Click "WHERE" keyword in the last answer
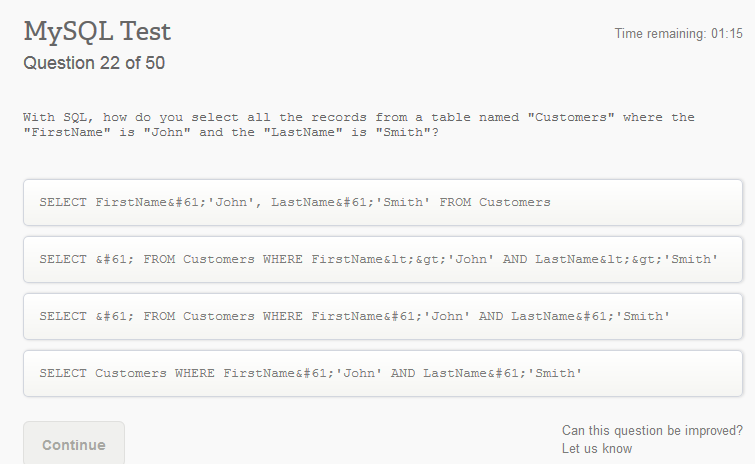The width and height of the screenshot is (755, 464). (x=195, y=374)
